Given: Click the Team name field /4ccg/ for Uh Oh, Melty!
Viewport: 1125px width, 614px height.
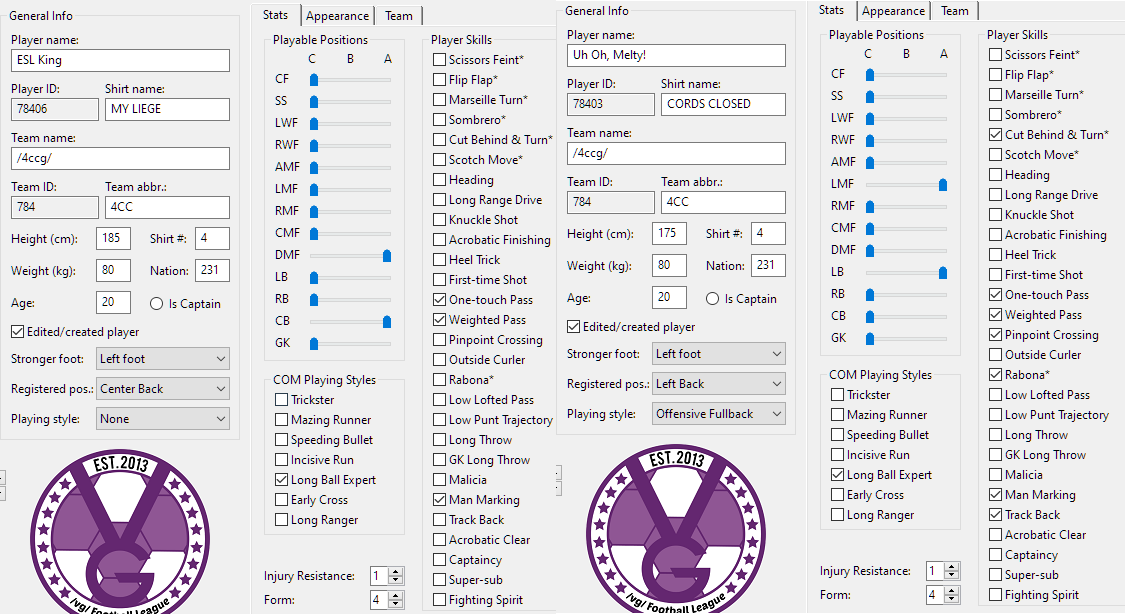Looking at the screenshot, I should point(676,154).
